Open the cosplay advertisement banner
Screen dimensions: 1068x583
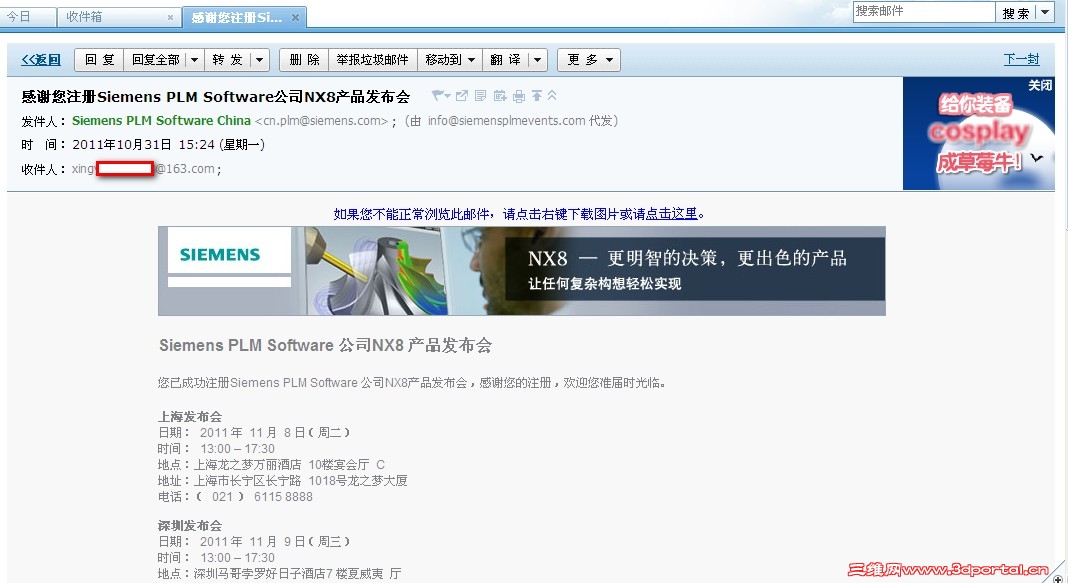[x=978, y=133]
